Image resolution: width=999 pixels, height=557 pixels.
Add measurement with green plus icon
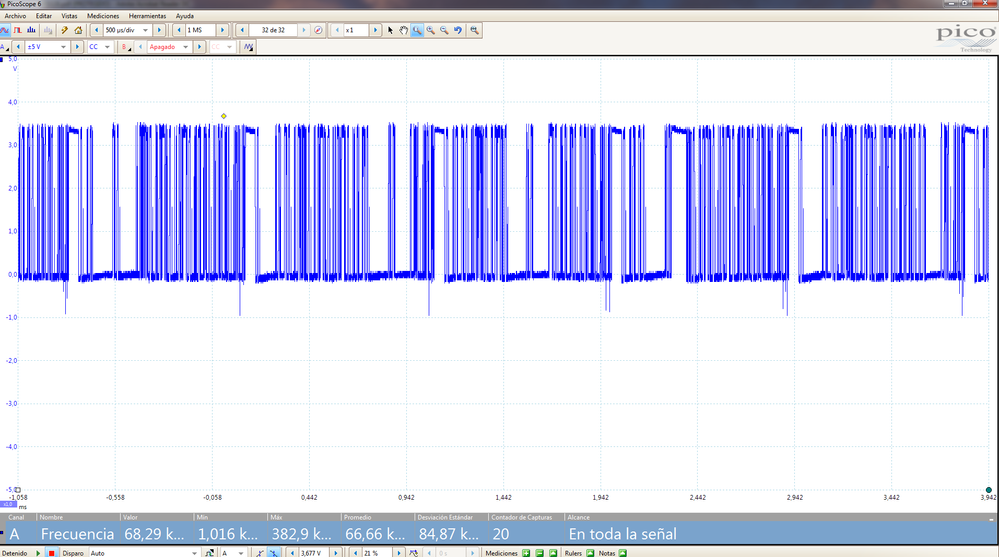click(x=526, y=553)
